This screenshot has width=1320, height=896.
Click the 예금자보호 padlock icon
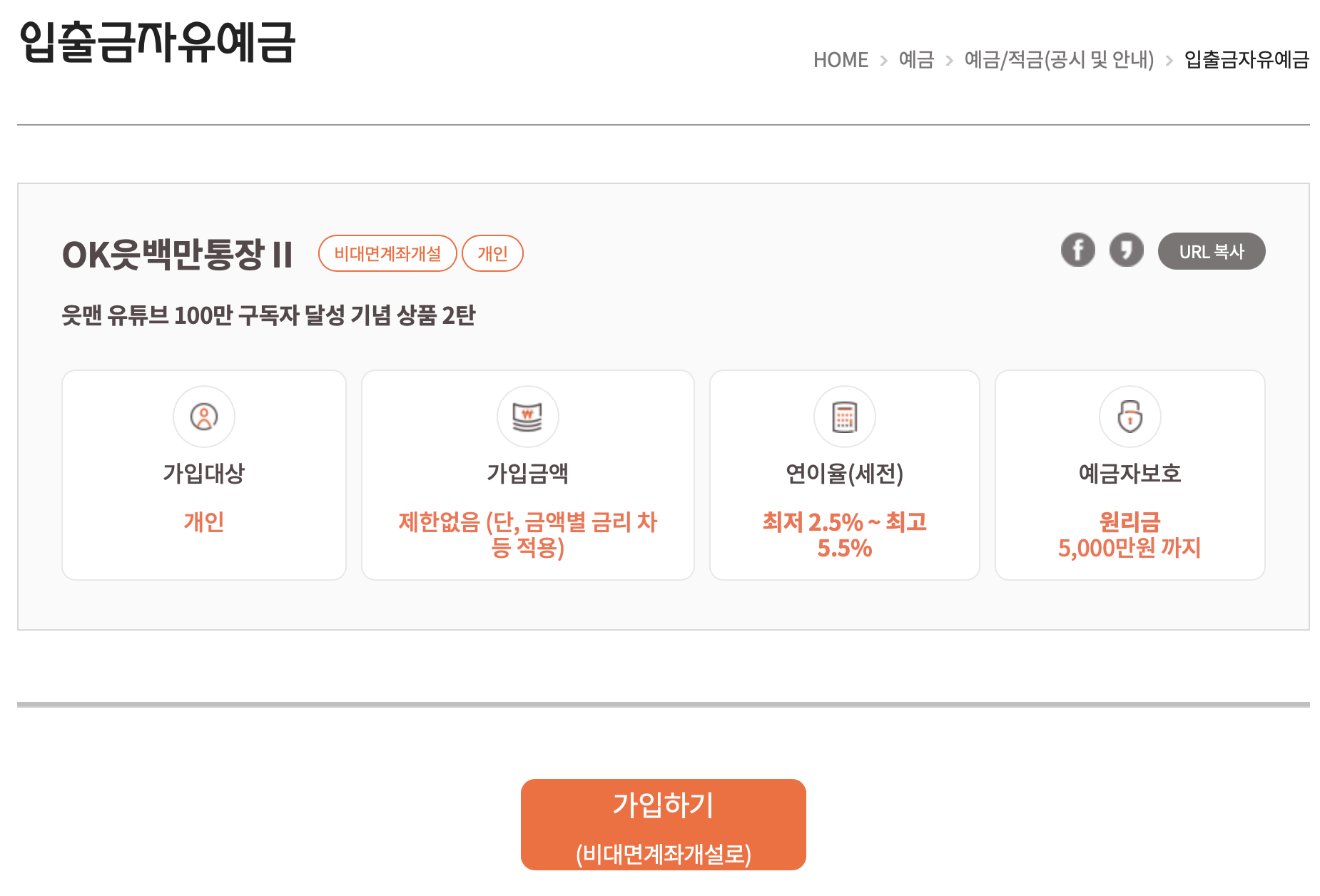point(1130,417)
